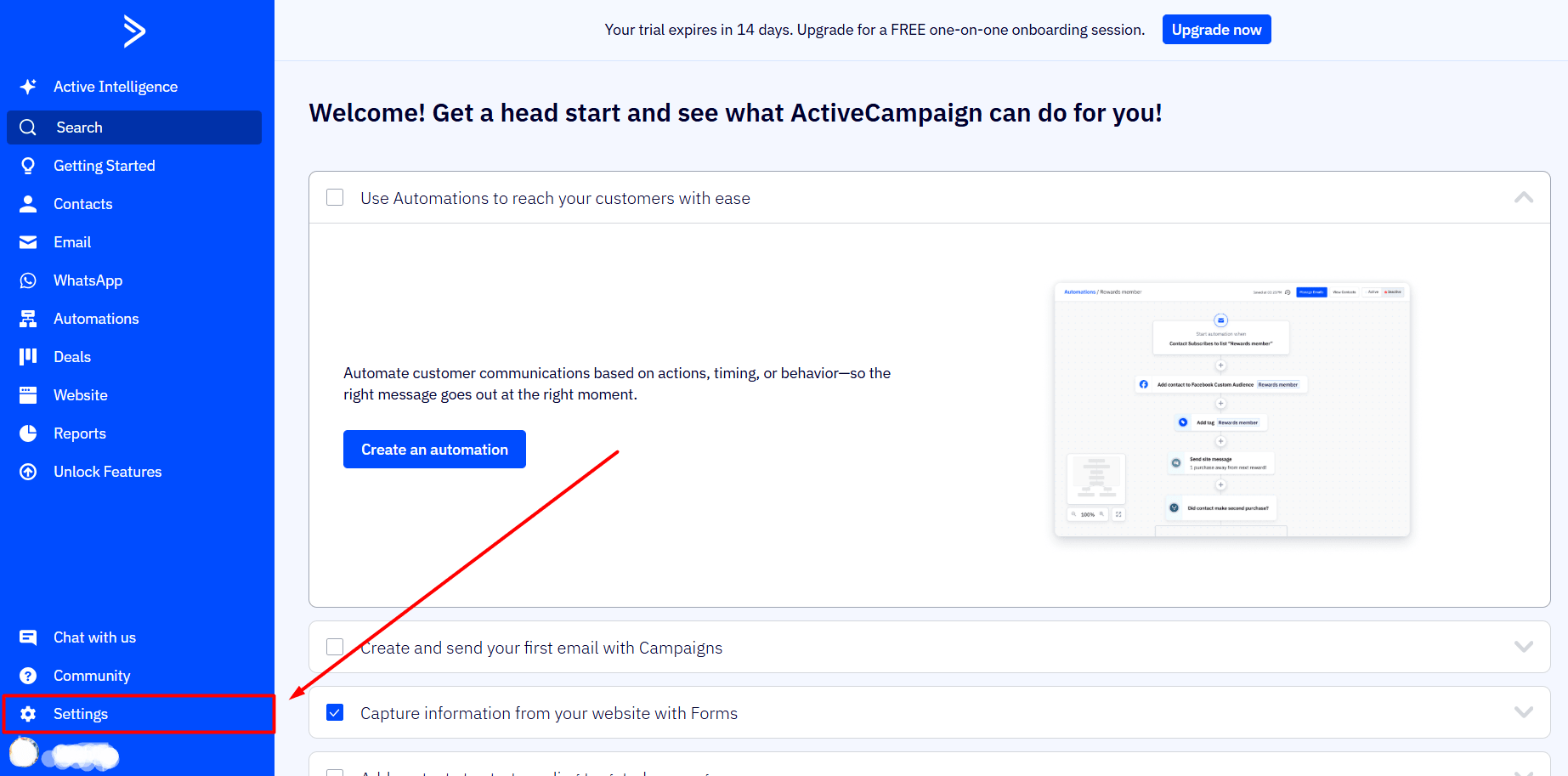Click the Settings gear icon

pos(28,714)
